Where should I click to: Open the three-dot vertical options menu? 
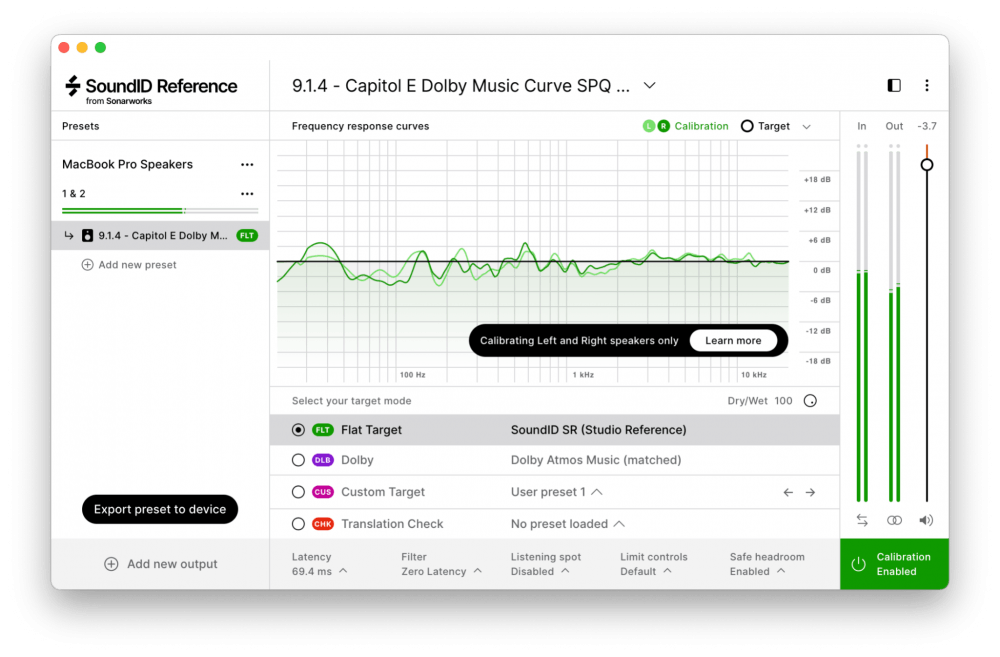(x=927, y=86)
